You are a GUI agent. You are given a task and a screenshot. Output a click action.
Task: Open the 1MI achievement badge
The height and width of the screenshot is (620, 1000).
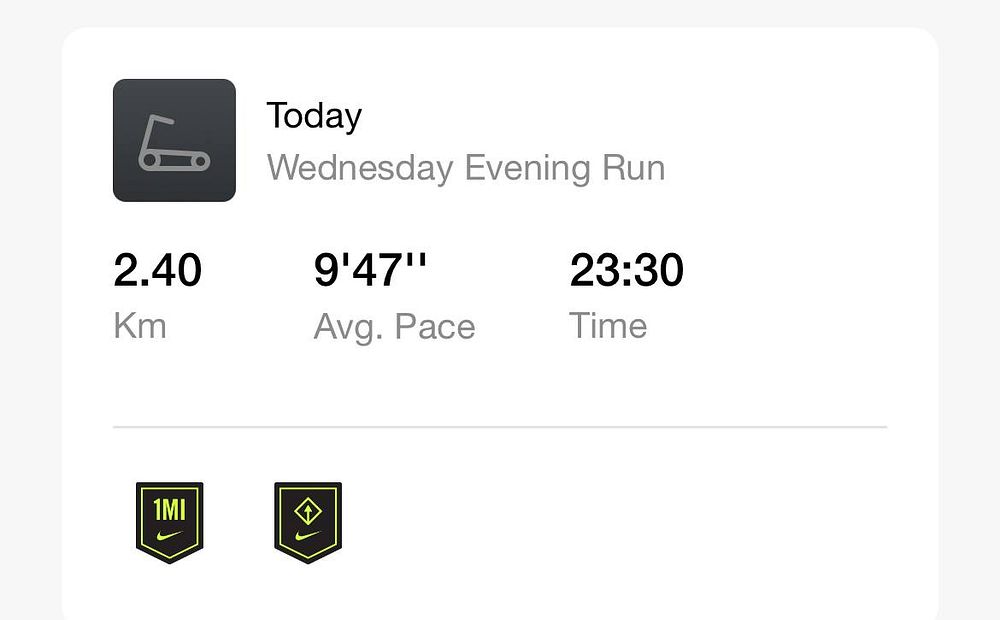click(169, 522)
